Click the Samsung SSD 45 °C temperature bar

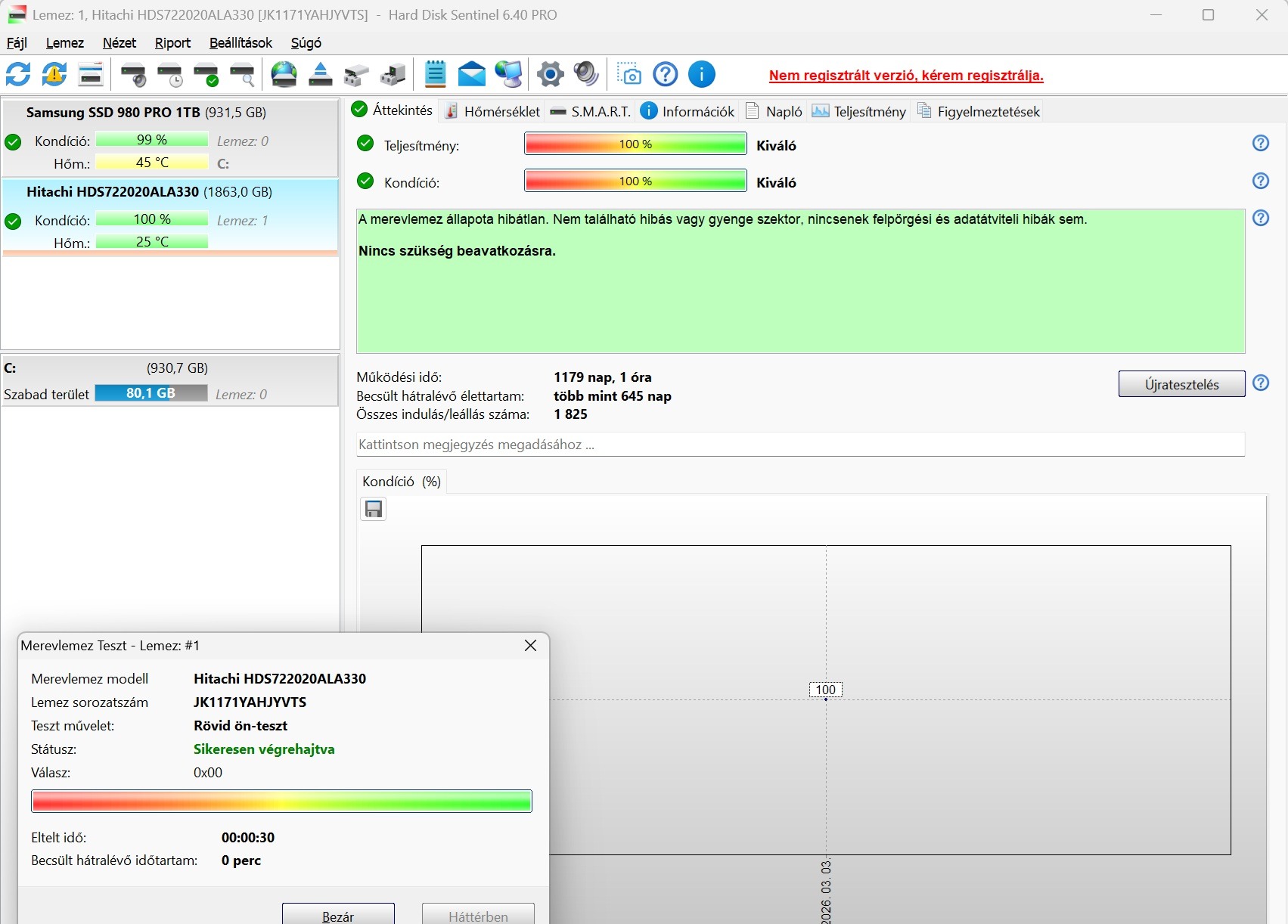click(x=152, y=163)
